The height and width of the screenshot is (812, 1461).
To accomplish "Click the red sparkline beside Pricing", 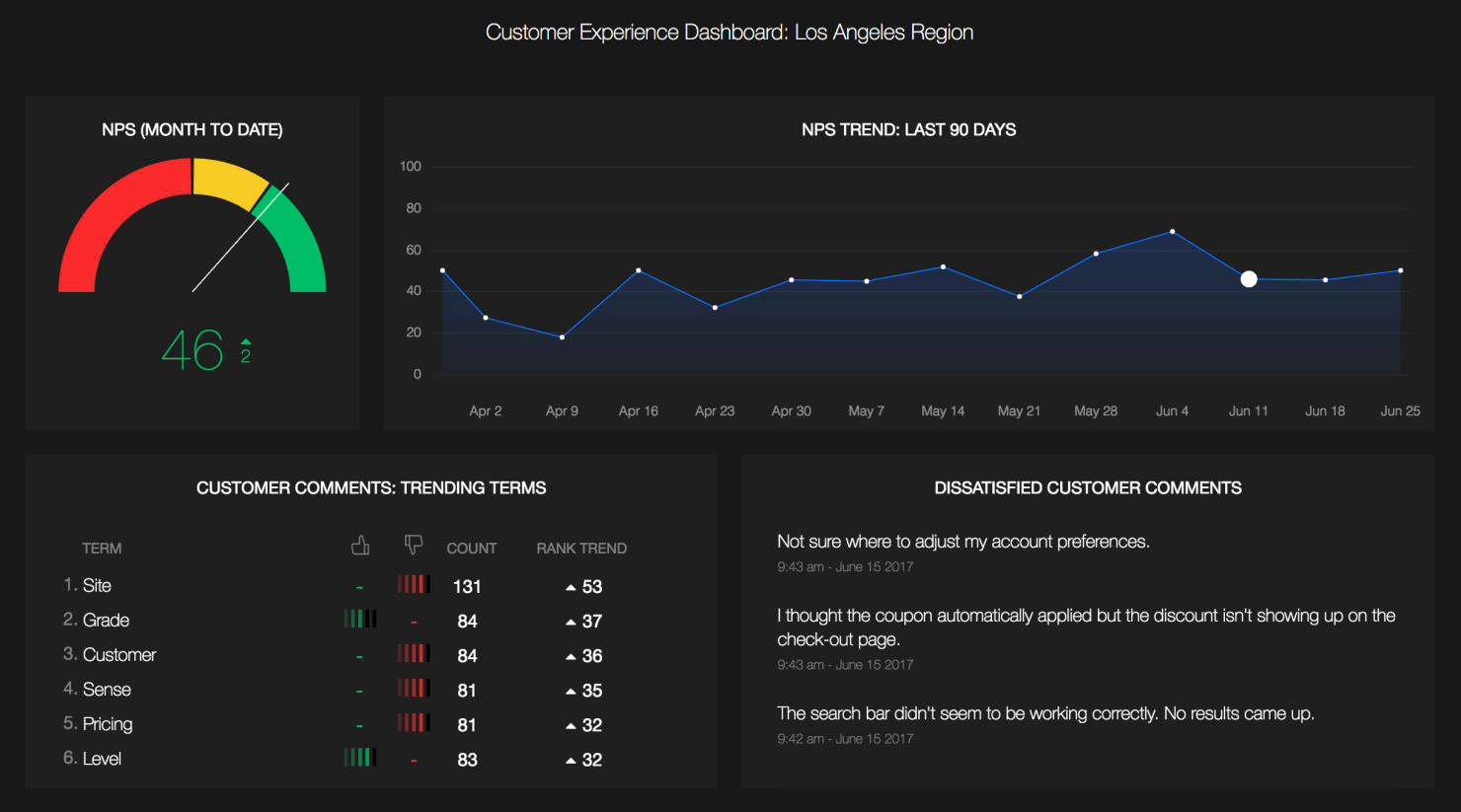I will [413, 722].
